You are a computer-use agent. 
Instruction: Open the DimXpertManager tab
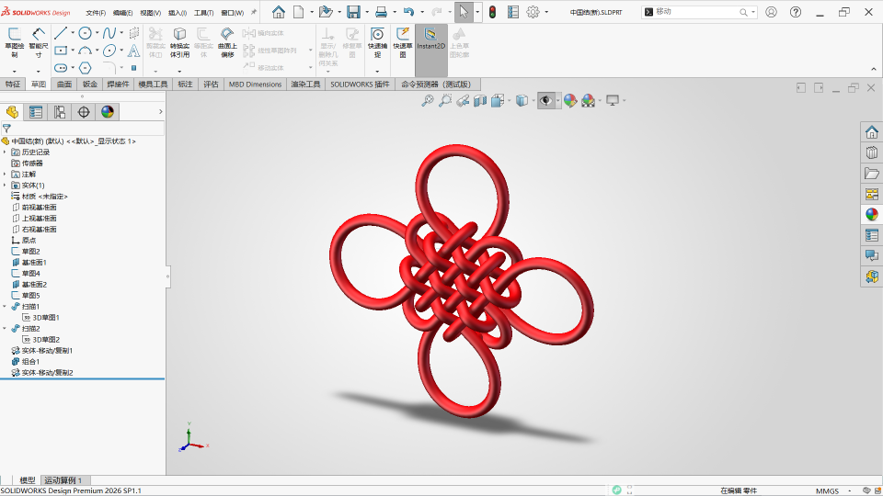click(x=83, y=112)
